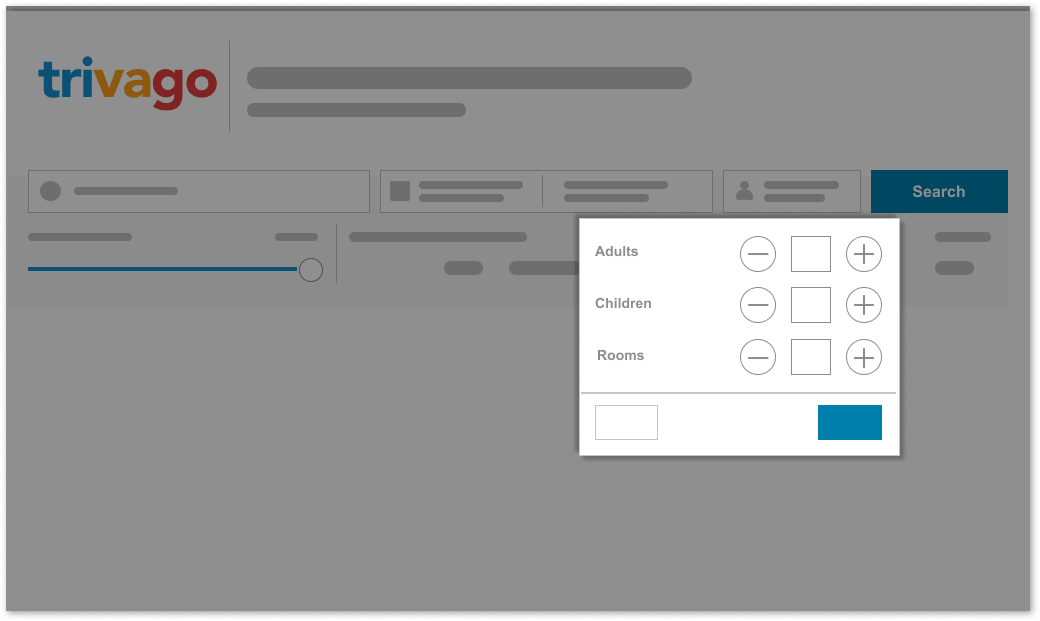Screen dimensions: 1040x621
Task: Increase Rooms count with plus icon
Action: (x=864, y=357)
